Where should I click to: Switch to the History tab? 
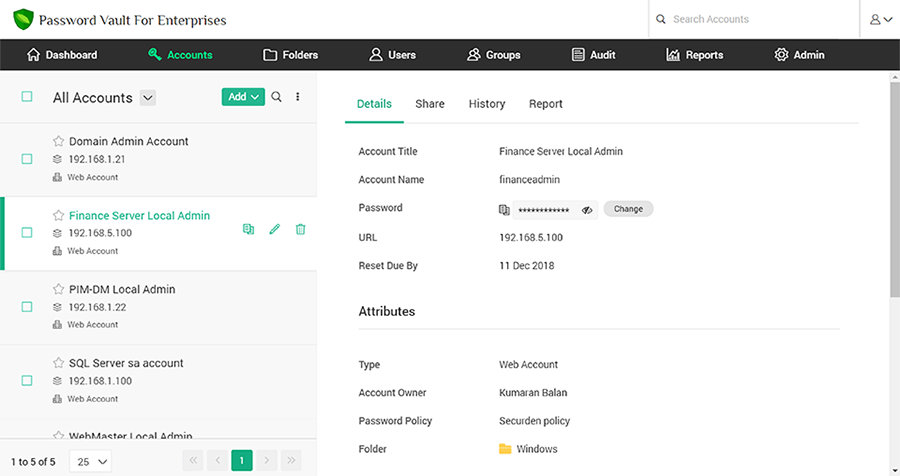click(487, 104)
